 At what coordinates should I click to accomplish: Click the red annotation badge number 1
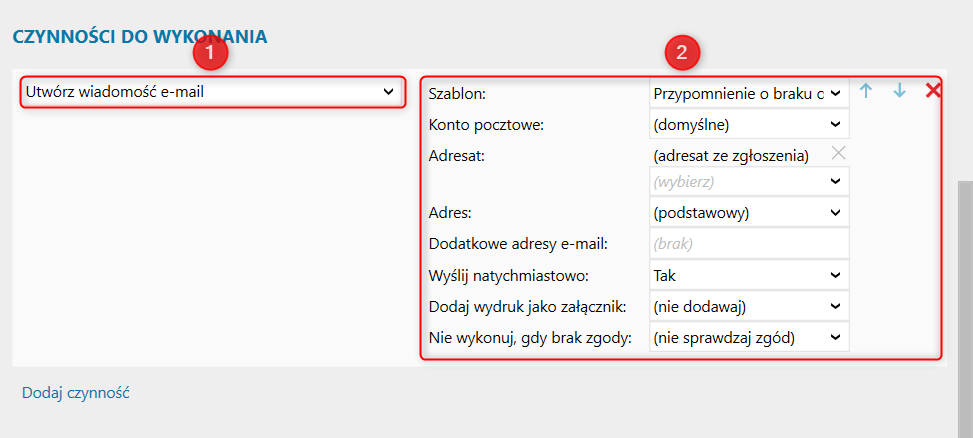pos(210,53)
